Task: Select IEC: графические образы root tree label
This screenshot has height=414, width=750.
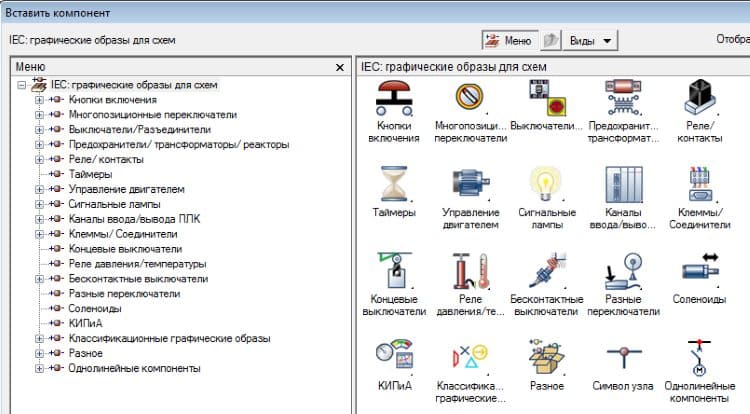Action: 134,85
